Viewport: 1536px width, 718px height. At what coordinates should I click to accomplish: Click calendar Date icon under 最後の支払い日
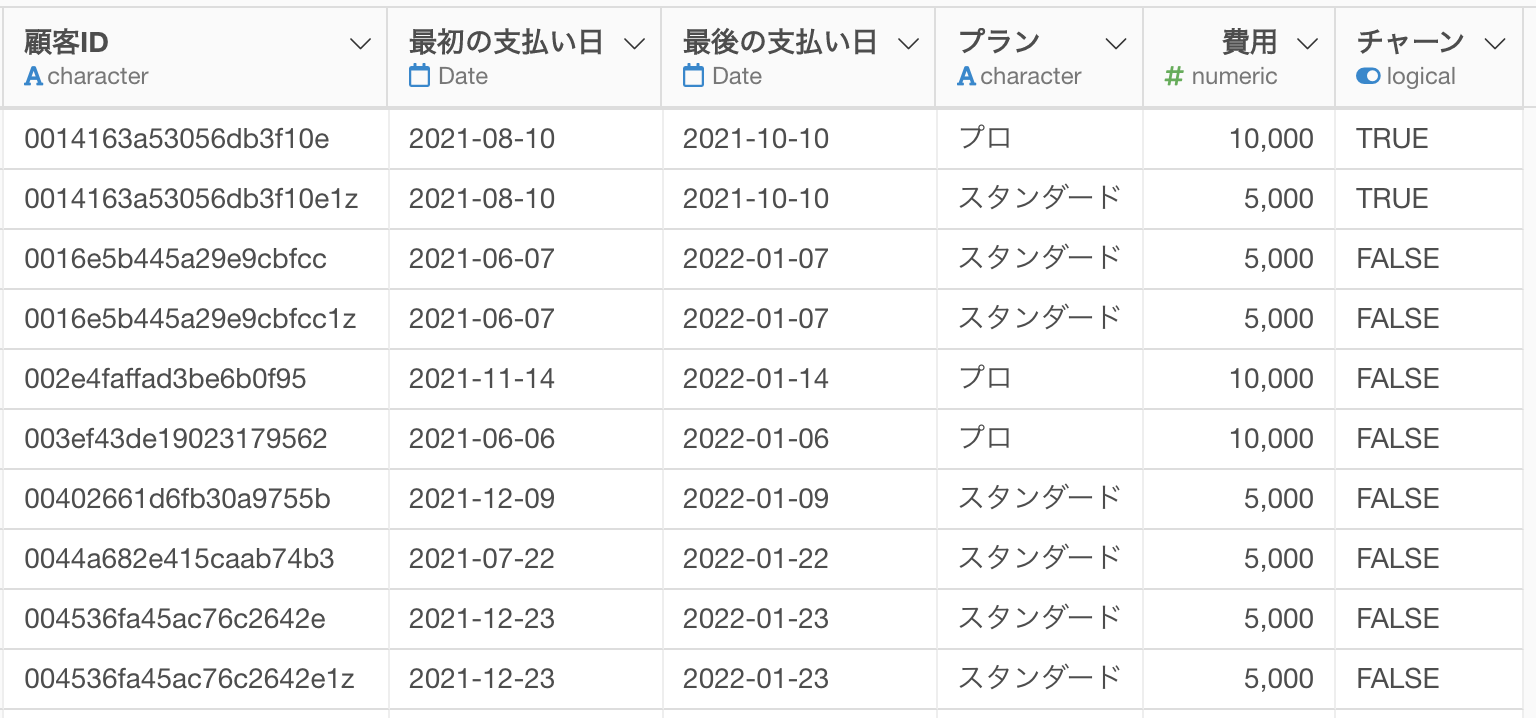coord(694,76)
